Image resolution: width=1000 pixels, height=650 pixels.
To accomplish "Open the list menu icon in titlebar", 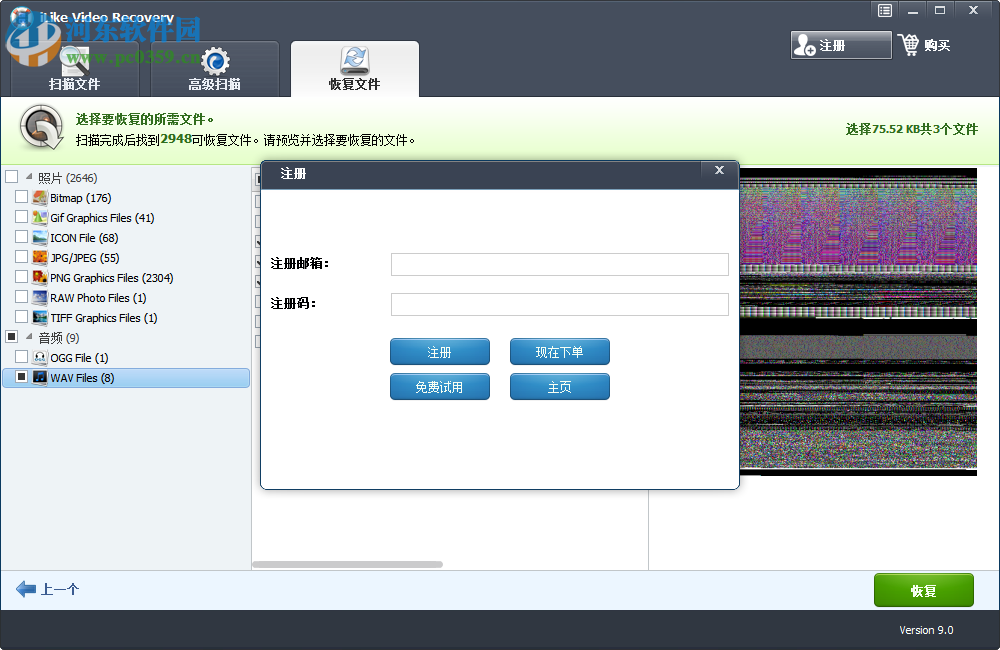I will point(884,10).
